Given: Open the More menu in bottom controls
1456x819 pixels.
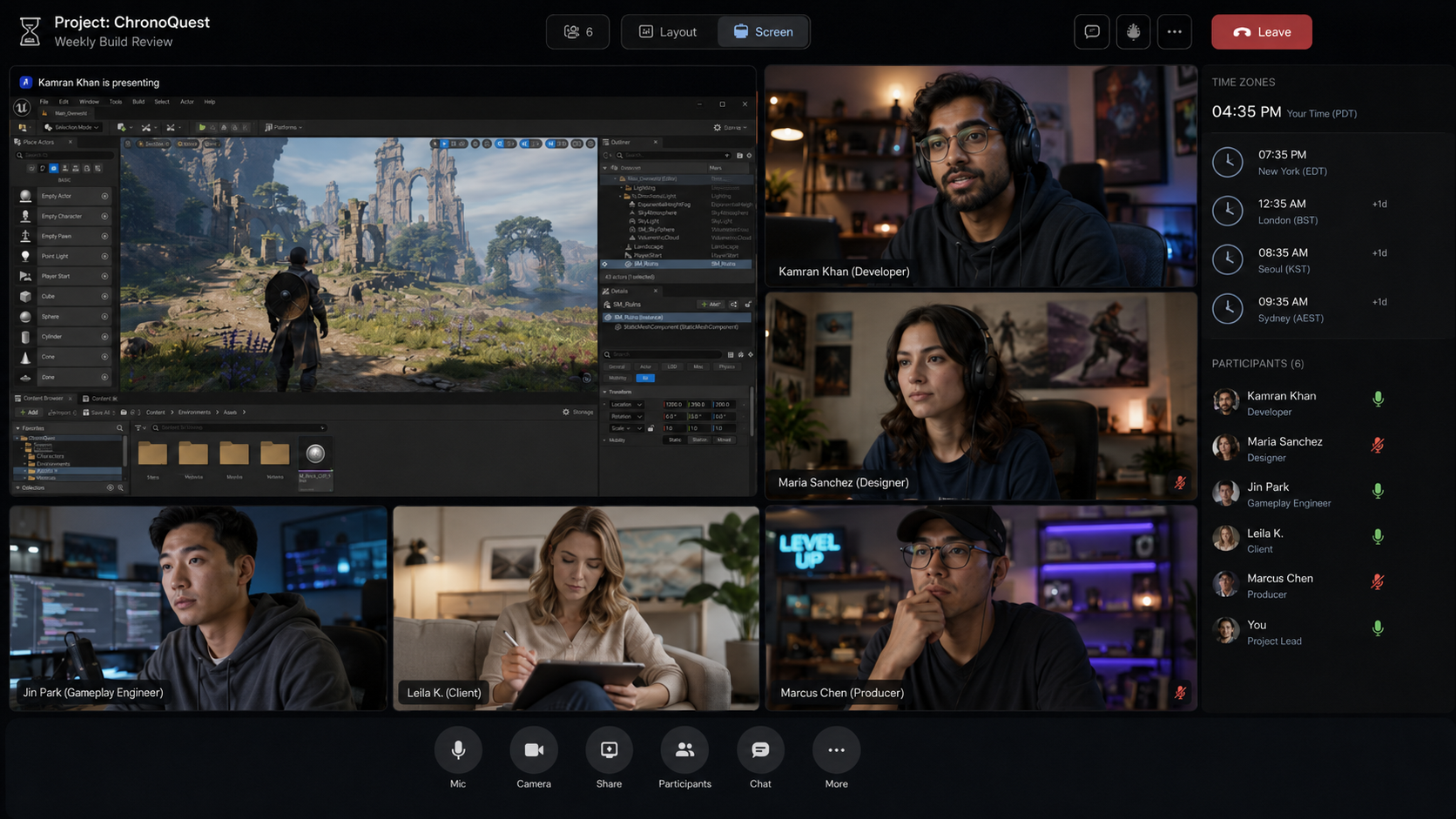Looking at the screenshot, I should 836,749.
